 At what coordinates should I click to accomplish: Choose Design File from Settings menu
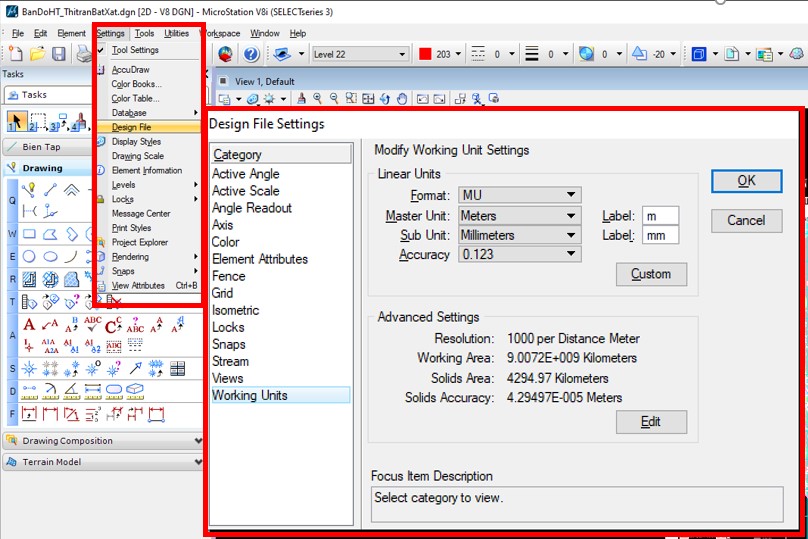click(x=131, y=128)
